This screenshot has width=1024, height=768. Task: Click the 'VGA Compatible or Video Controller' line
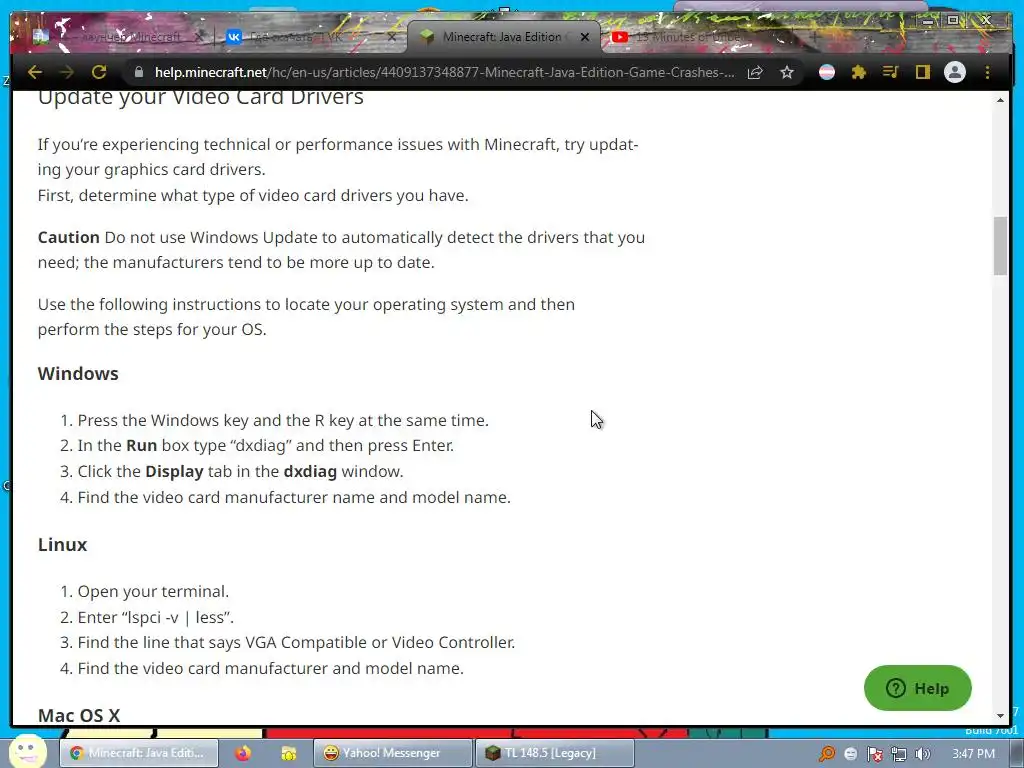296,643
